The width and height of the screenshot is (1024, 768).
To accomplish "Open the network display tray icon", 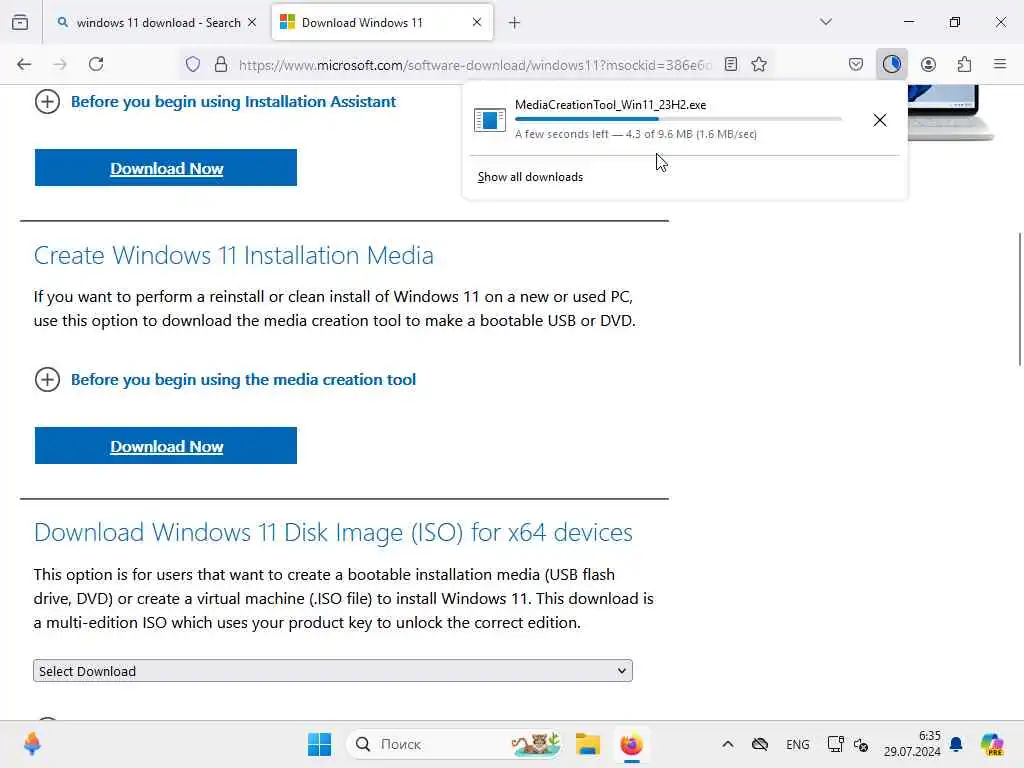I will 835,744.
